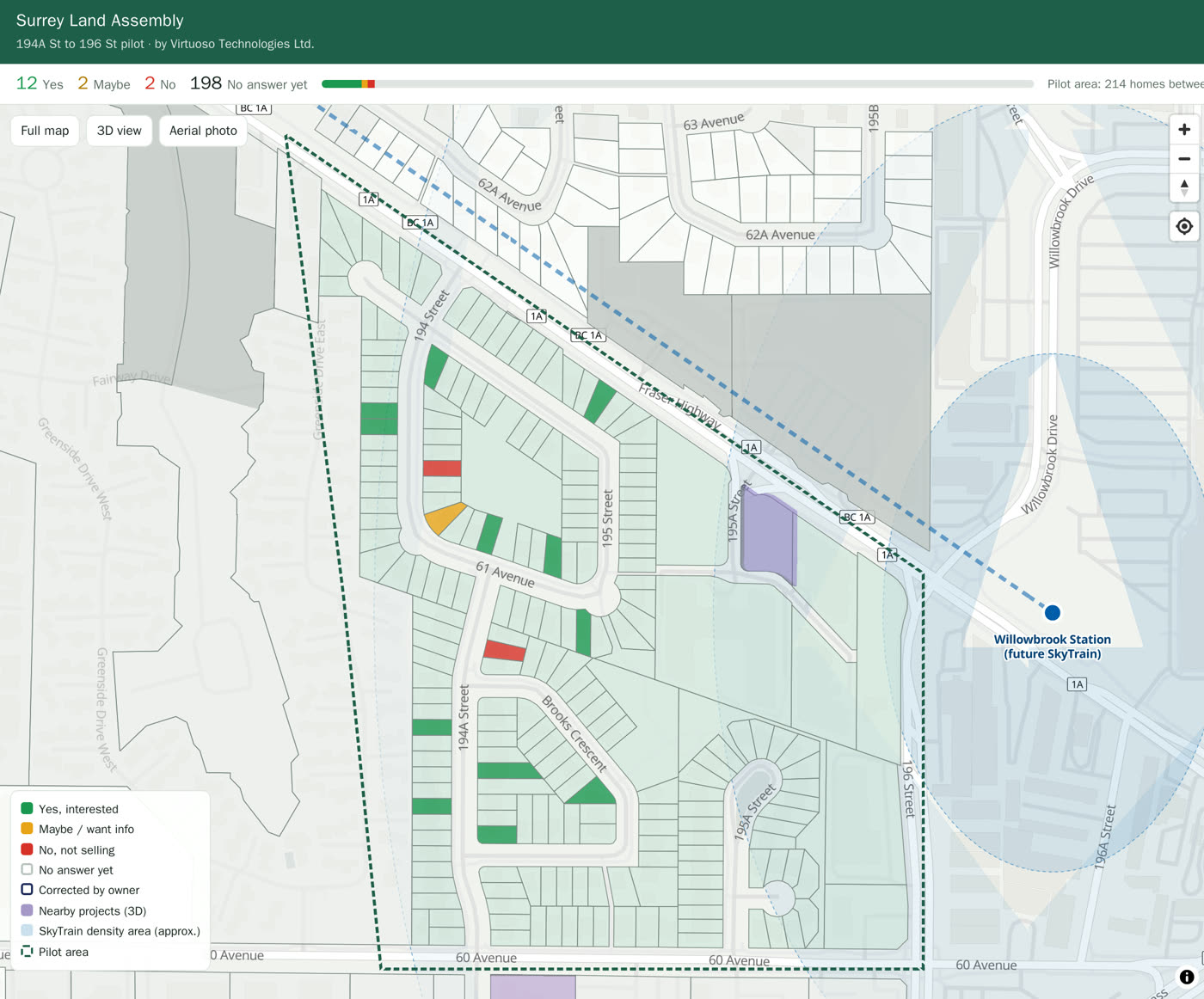Click the Willowbrook Station label
Screen dimensions: 1204x999
[1052, 647]
